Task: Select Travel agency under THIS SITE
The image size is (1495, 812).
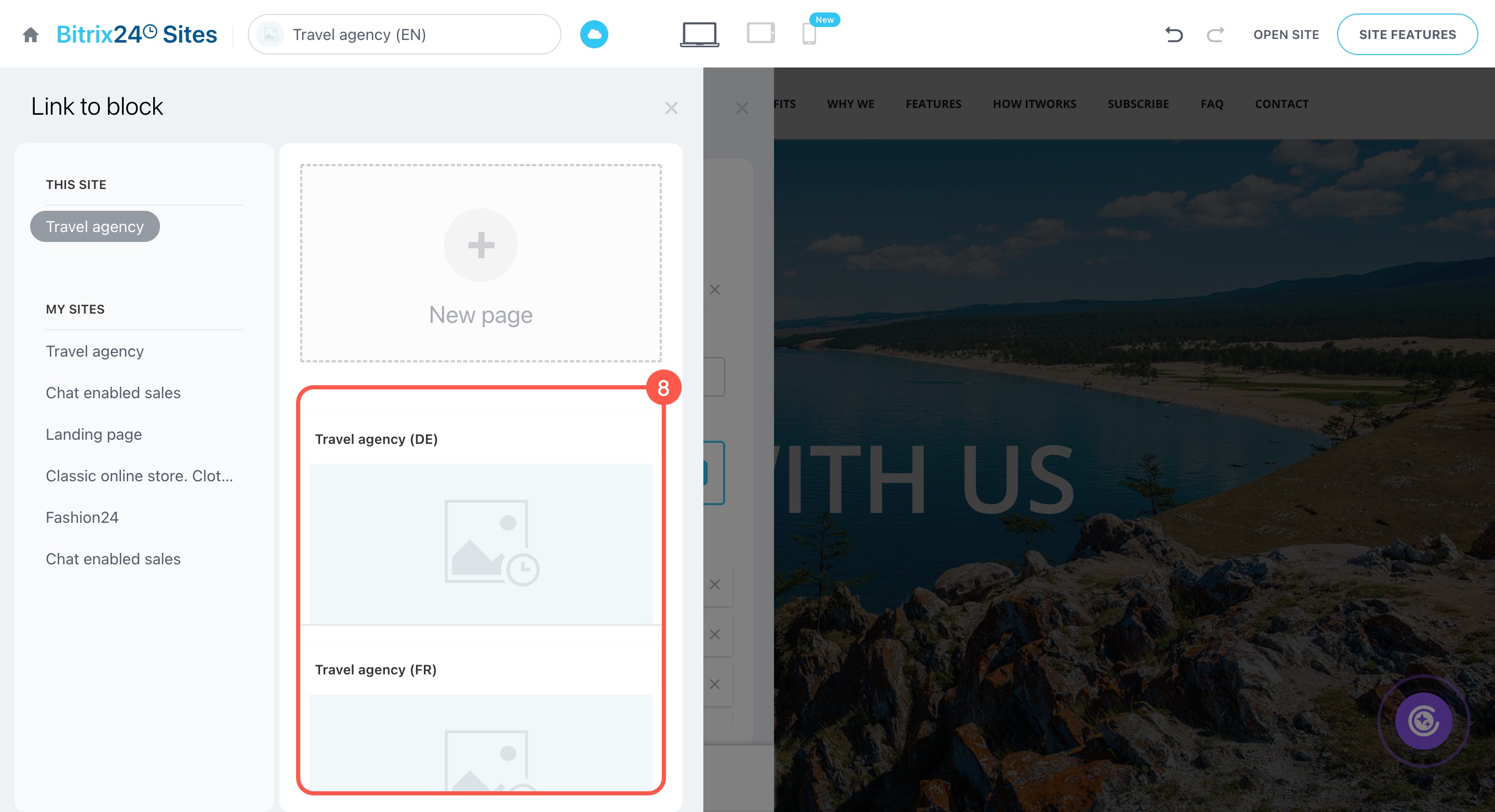Action: [95, 226]
